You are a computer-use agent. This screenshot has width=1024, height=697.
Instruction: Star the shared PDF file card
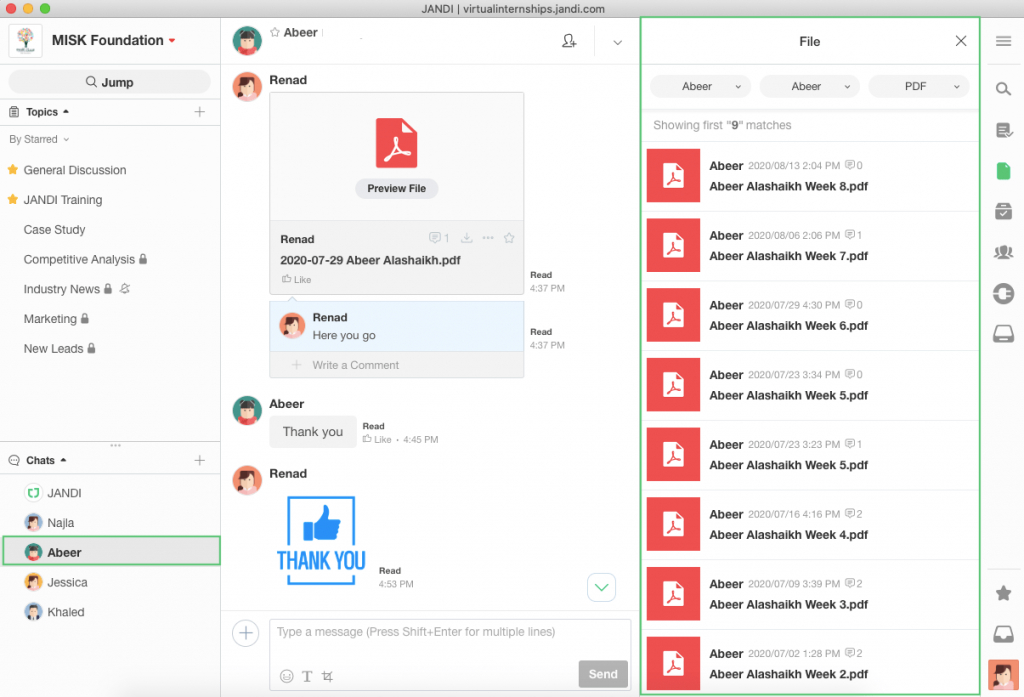[509, 238]
